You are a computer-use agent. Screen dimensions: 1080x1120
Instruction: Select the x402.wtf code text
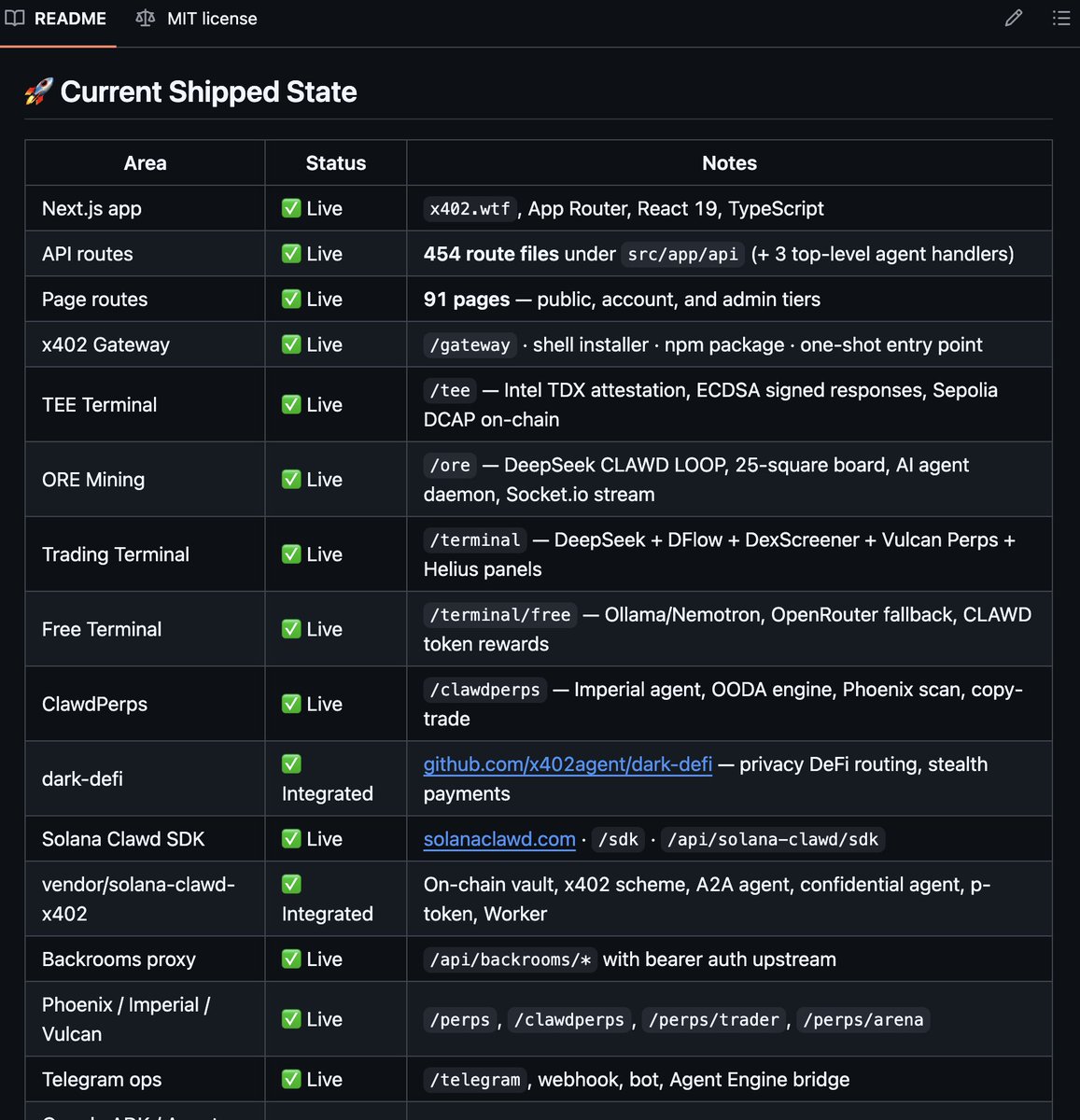coord(470,209)
